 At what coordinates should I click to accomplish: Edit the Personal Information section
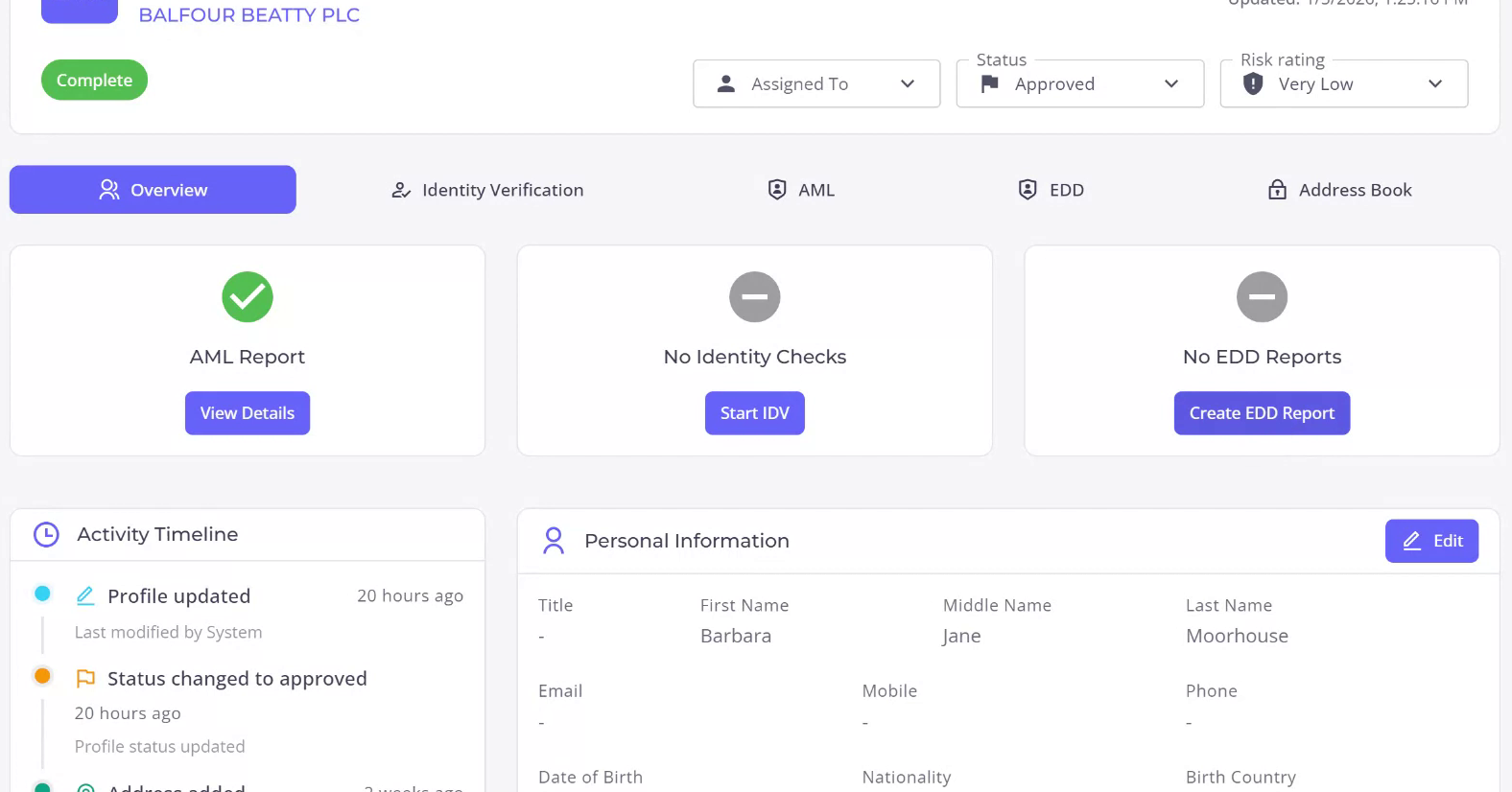pos(1431,541)
